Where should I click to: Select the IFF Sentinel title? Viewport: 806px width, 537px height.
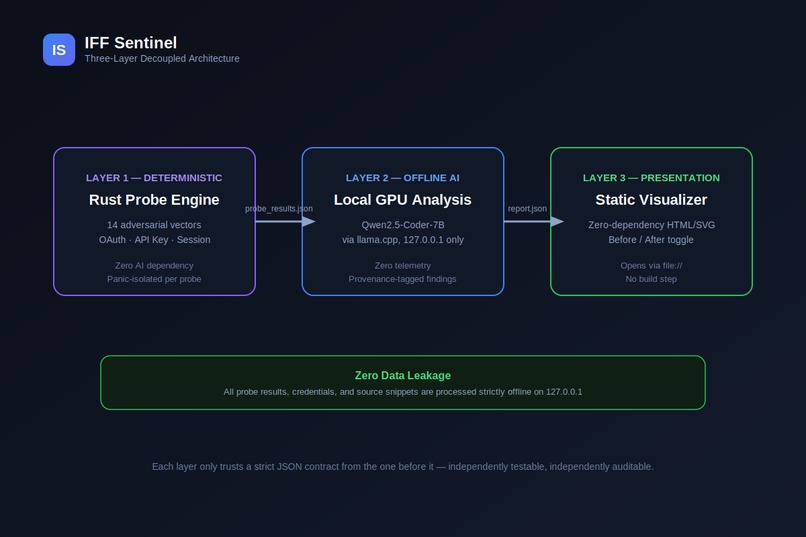(131, 43)
